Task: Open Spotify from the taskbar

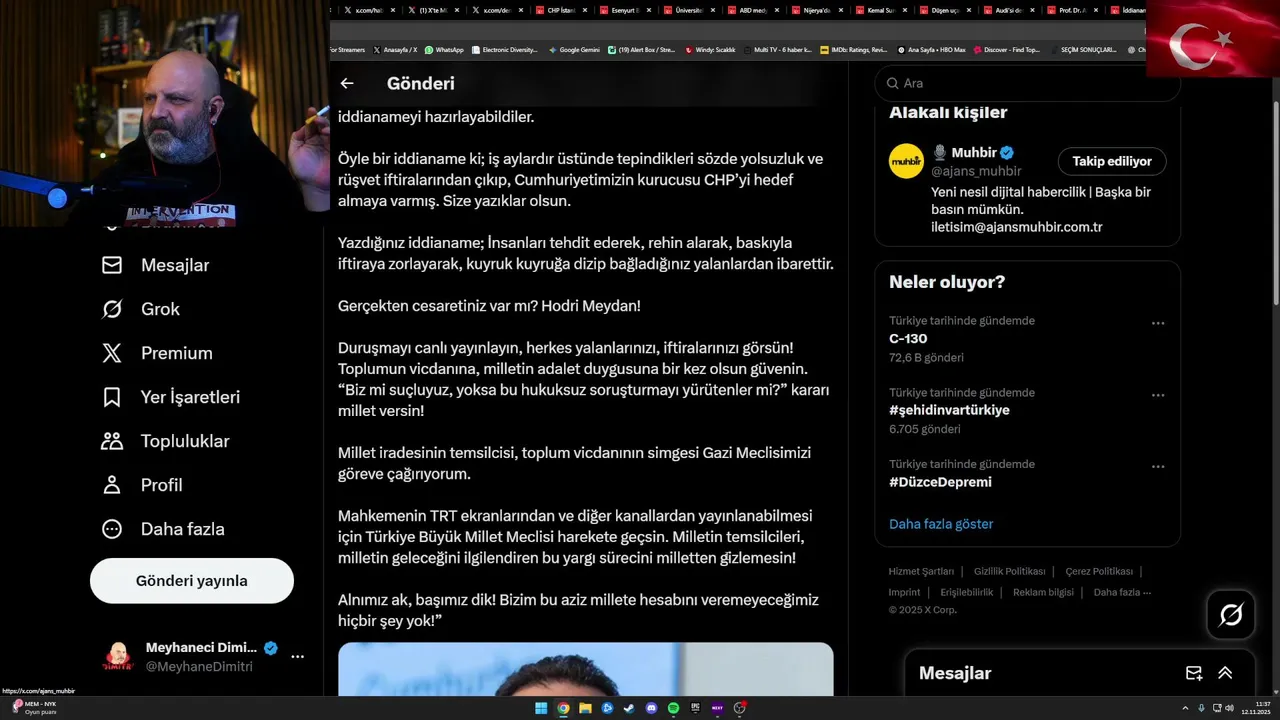Action: tap(673, 708)
